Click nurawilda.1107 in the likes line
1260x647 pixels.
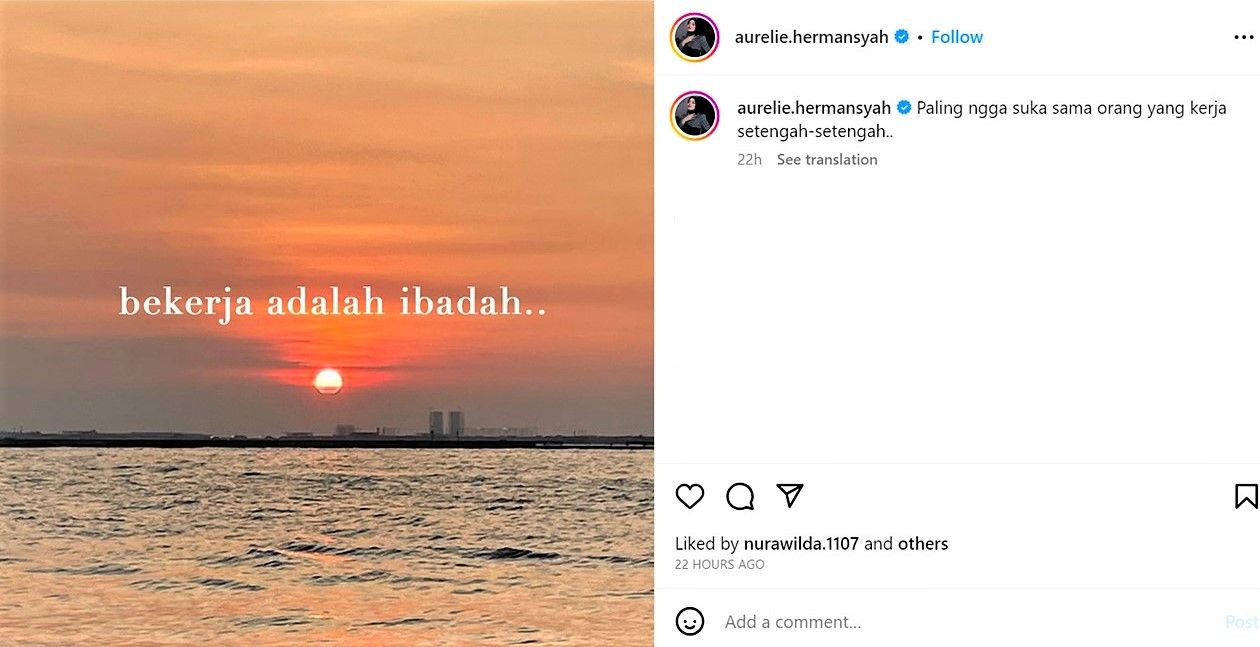coord(801,543)
